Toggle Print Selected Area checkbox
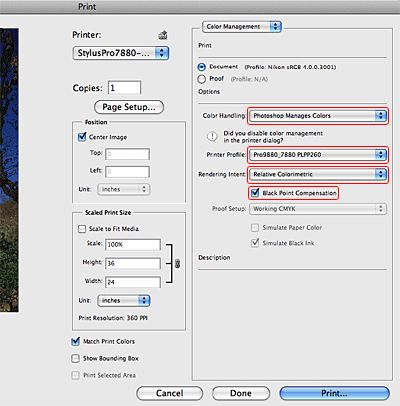 point(75,375)
